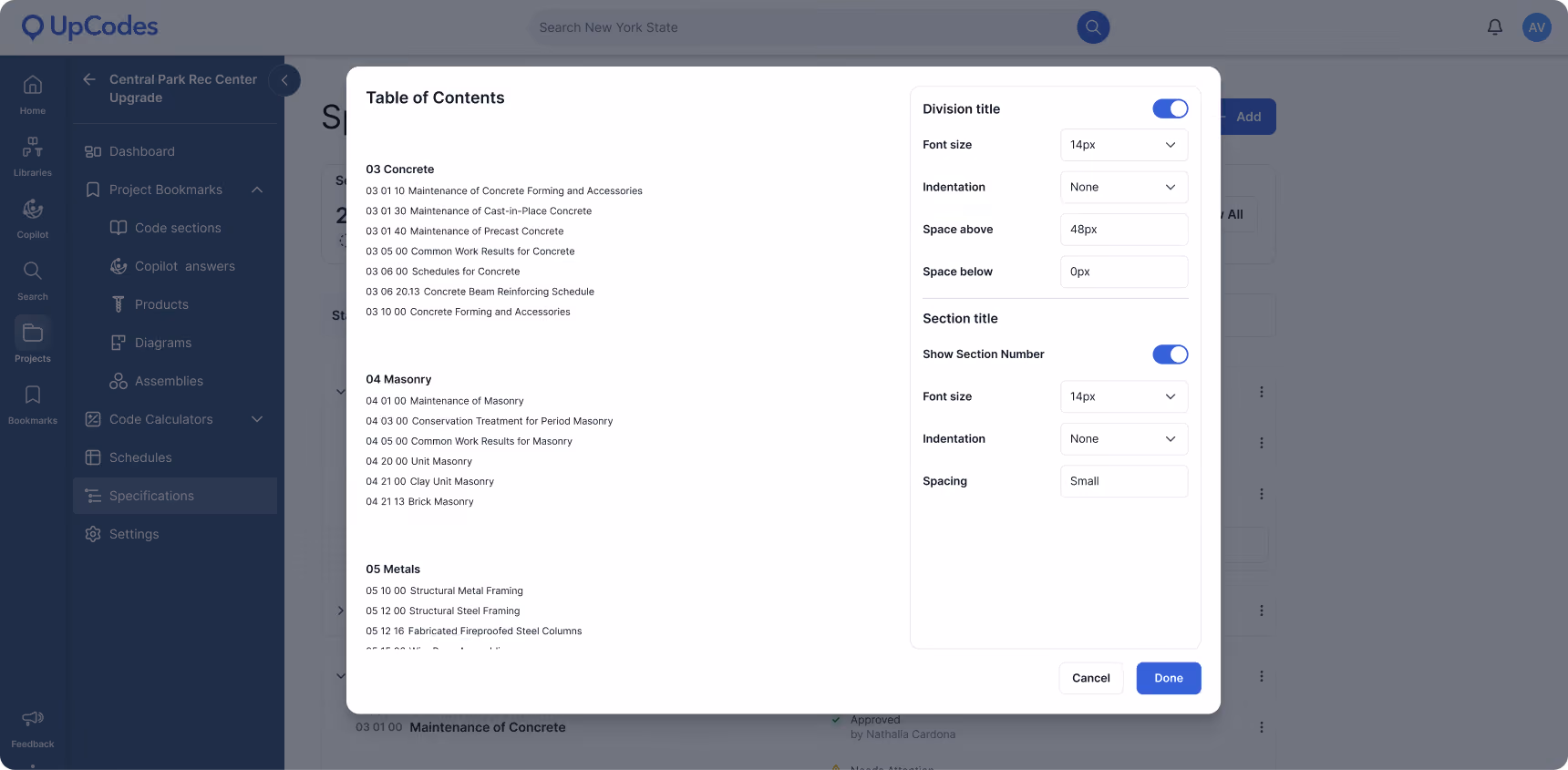Screen dimensions: 1568x770
Task: Click '04 21 13 Brick Masonry'
Action: 420,501
